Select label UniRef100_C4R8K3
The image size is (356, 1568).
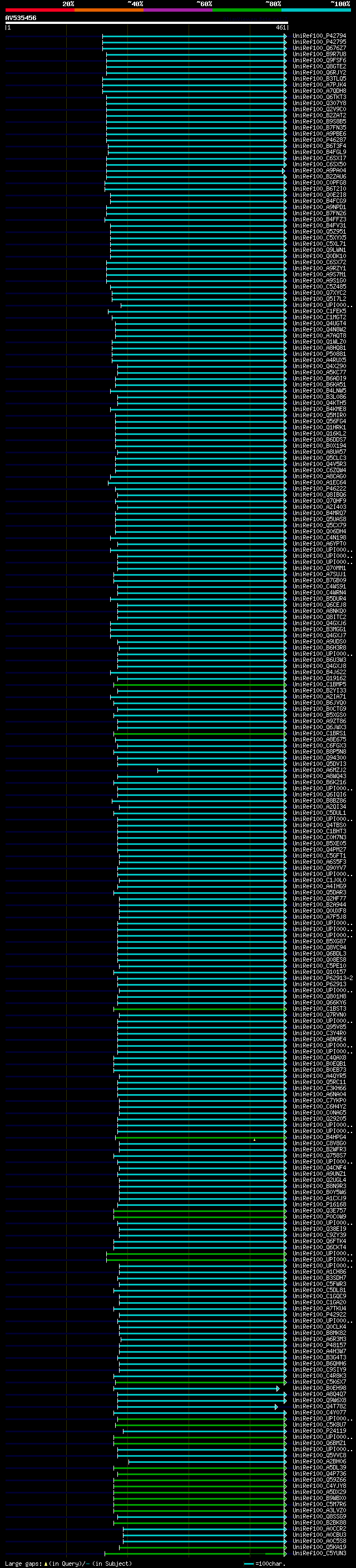(319, 1375)
